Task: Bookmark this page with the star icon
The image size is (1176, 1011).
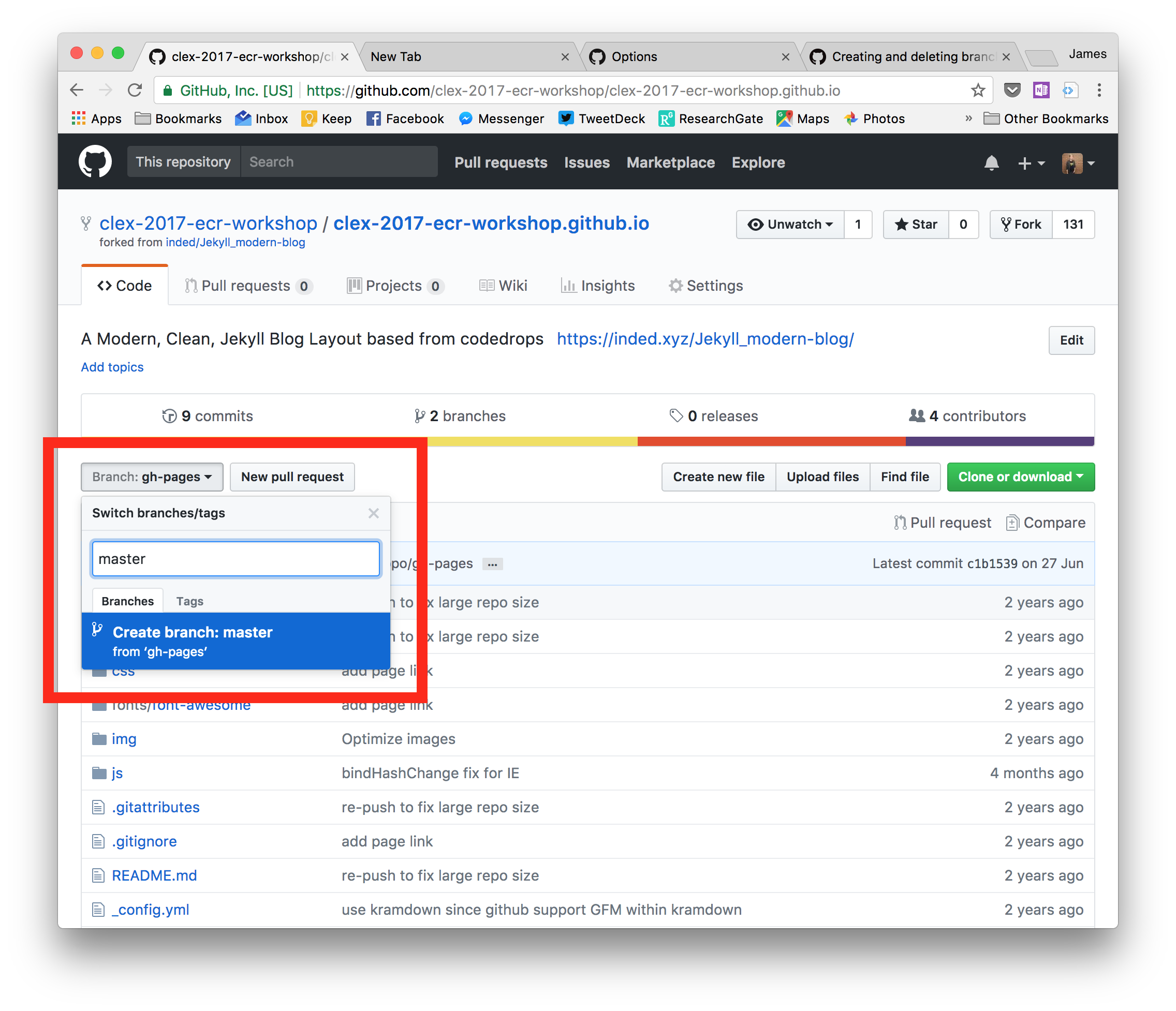Action: pyautogui.click(x=977, y=91)
